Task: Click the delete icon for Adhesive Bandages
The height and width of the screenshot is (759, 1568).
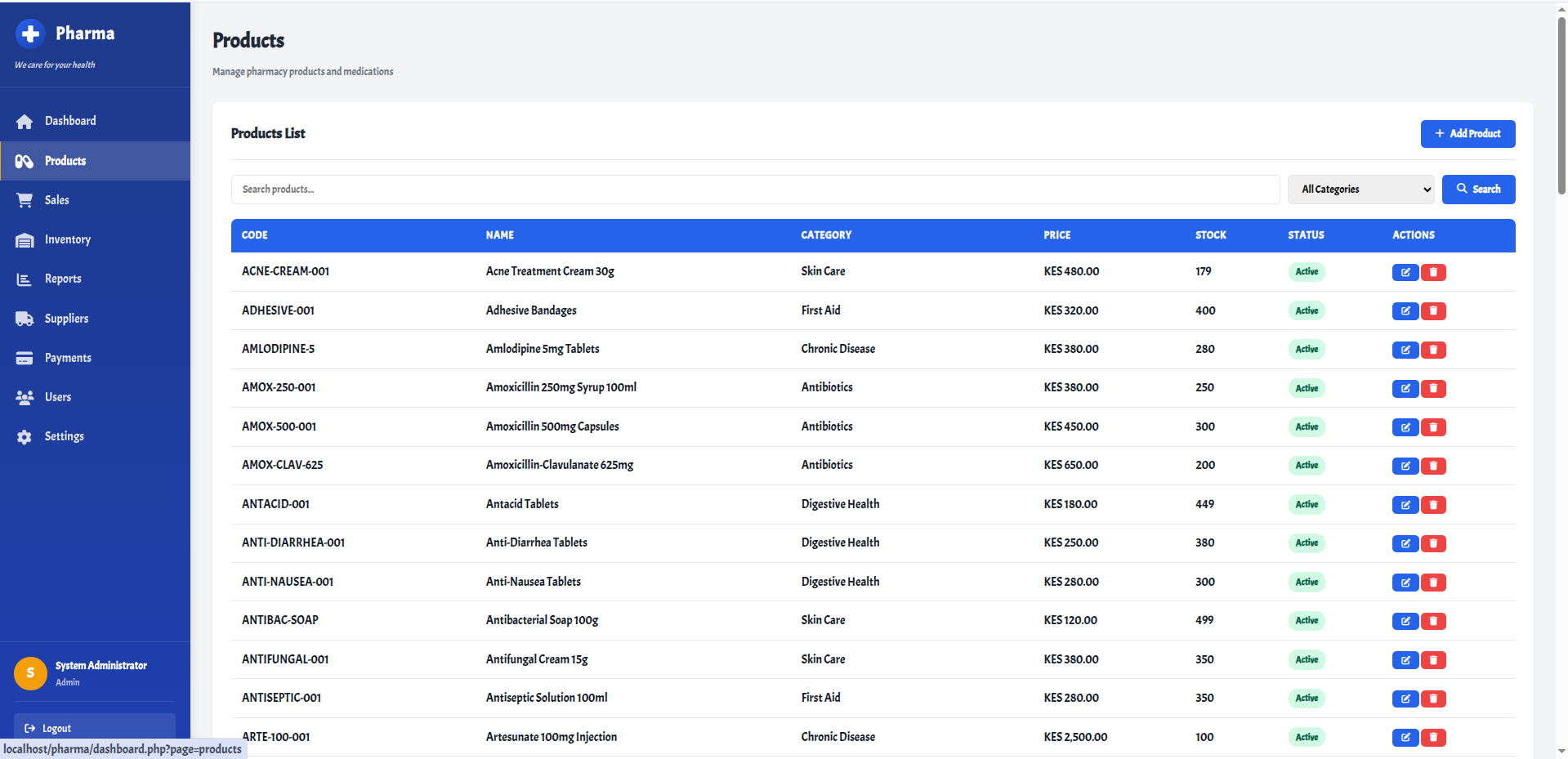Action: [1433, 311]
